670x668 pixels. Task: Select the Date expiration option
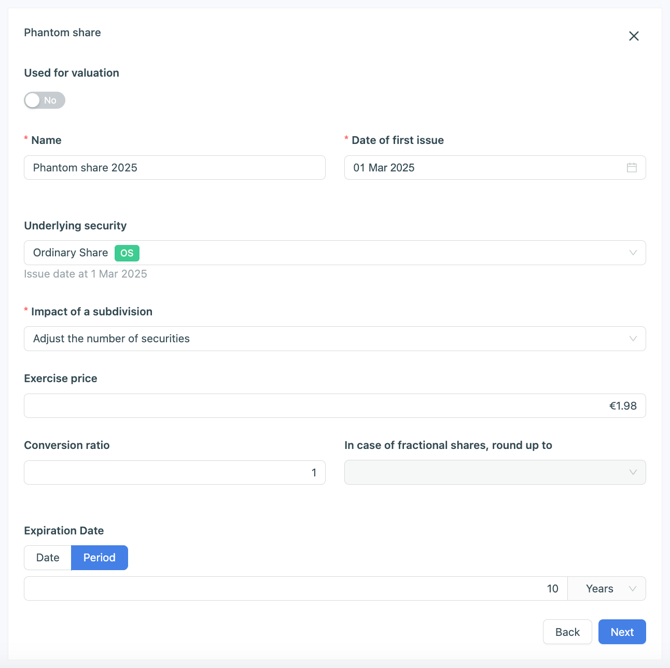coord(48,558)
